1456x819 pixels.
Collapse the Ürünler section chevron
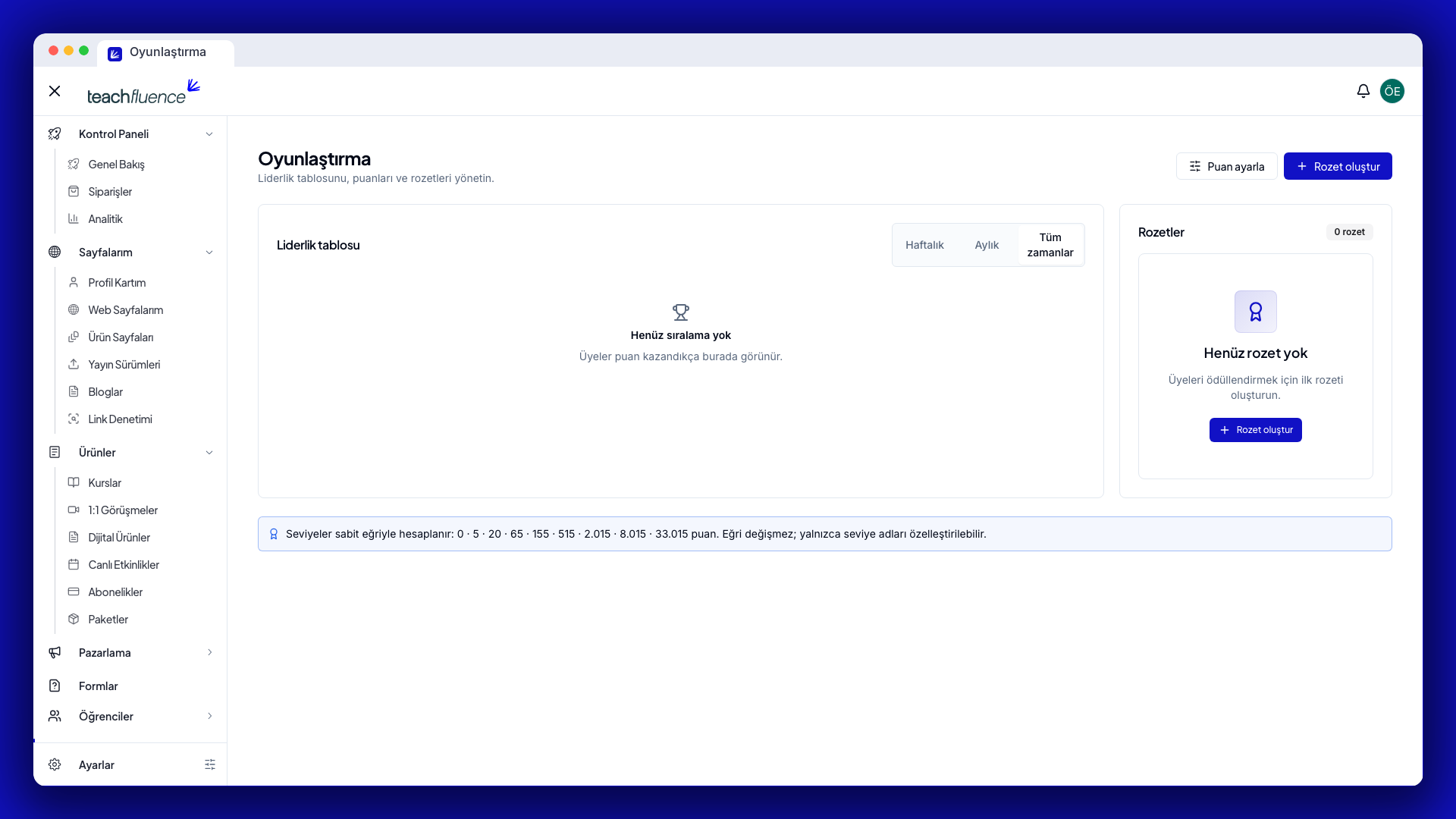coord(209,453)
